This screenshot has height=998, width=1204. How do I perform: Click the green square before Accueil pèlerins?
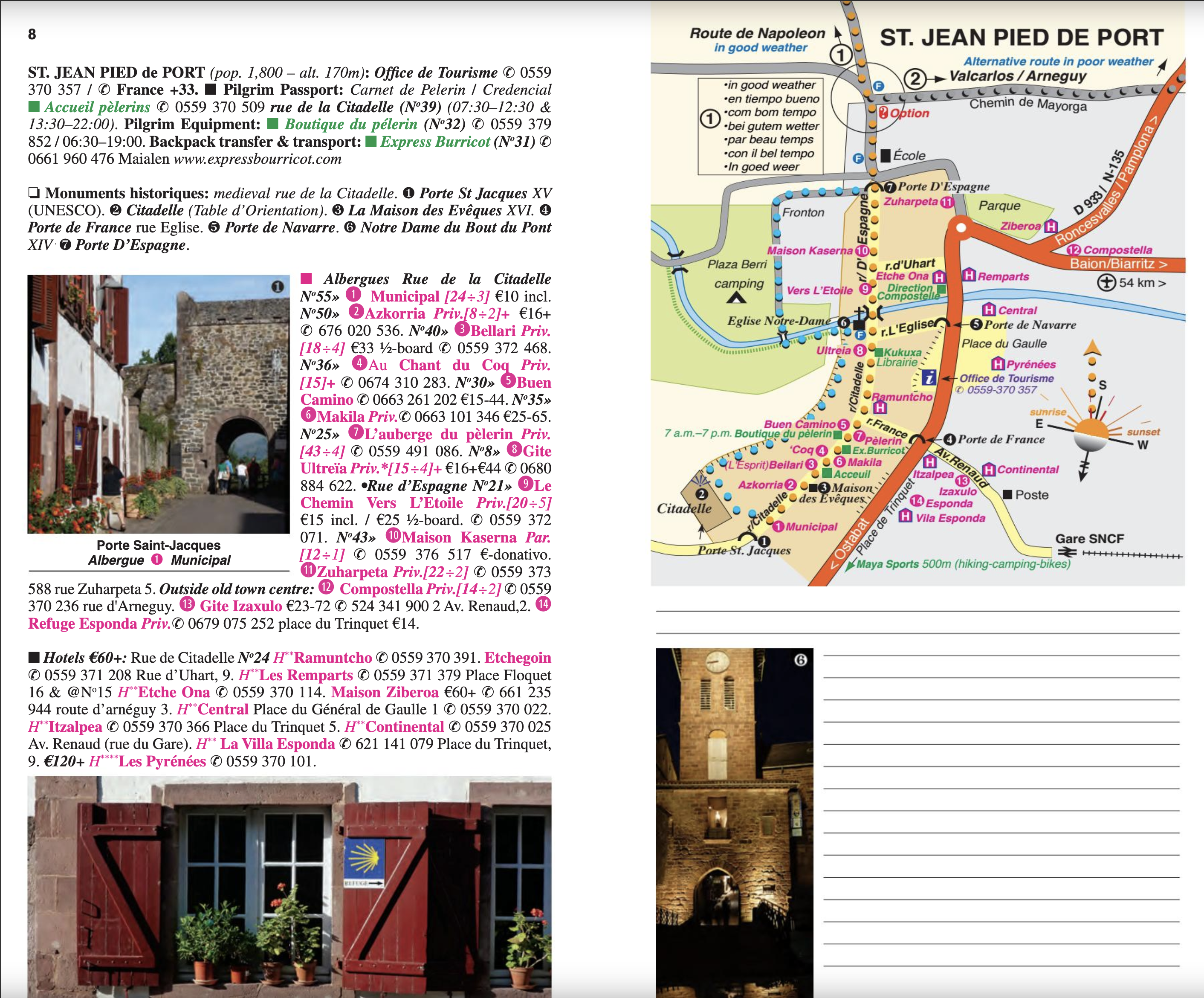34,107
